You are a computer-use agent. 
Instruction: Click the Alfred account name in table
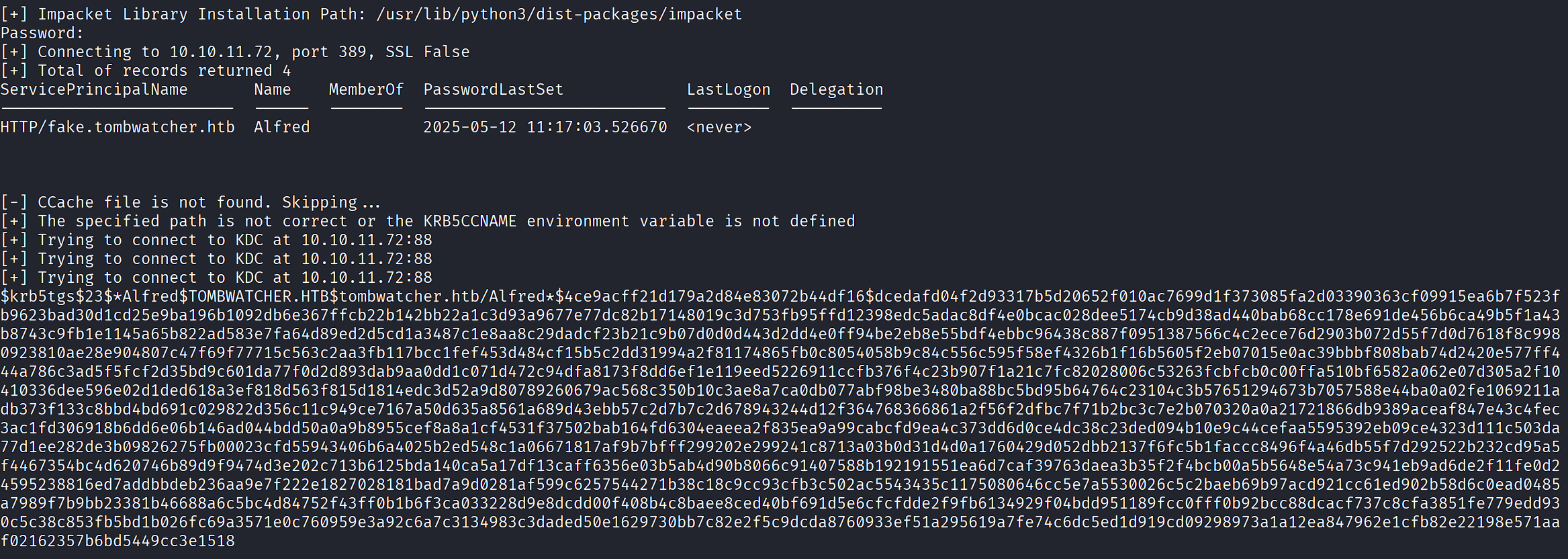pos(281,127)
